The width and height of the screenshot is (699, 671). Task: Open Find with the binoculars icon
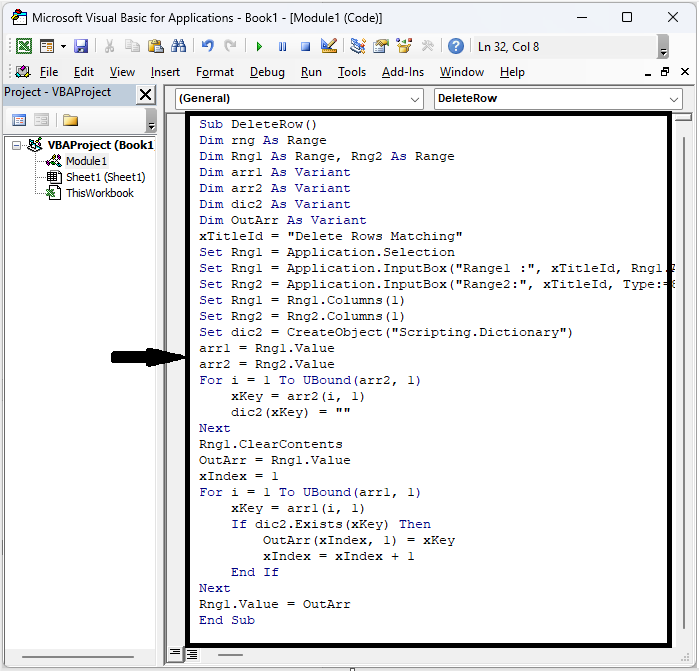coord(179,46)
